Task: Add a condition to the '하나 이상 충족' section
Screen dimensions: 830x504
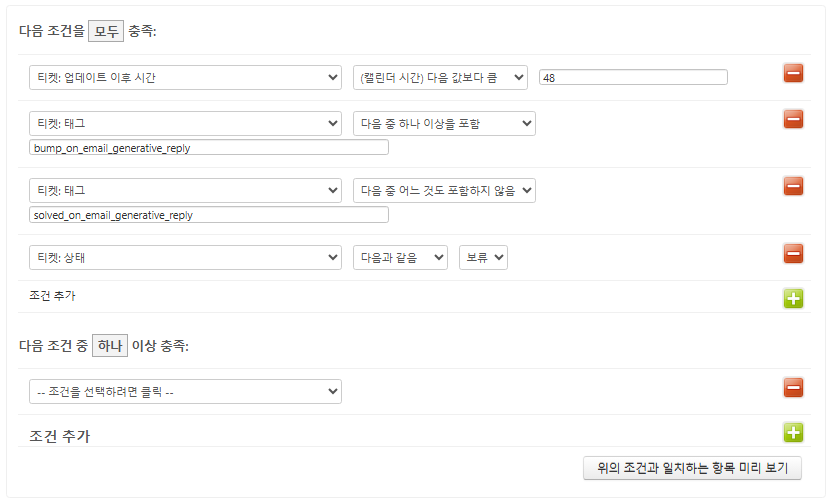Action: [x=793, y=432]
